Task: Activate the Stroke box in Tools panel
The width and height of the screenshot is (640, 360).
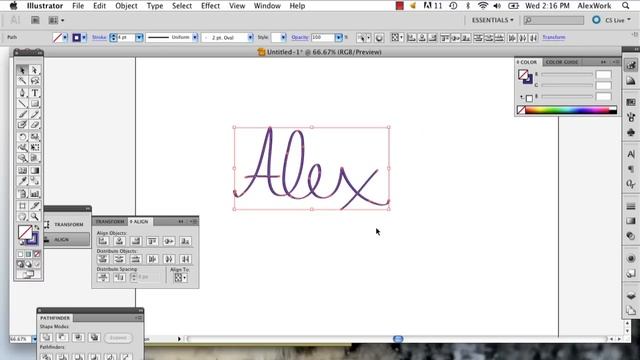Action: pyautogui.click(x=34, y=240)
